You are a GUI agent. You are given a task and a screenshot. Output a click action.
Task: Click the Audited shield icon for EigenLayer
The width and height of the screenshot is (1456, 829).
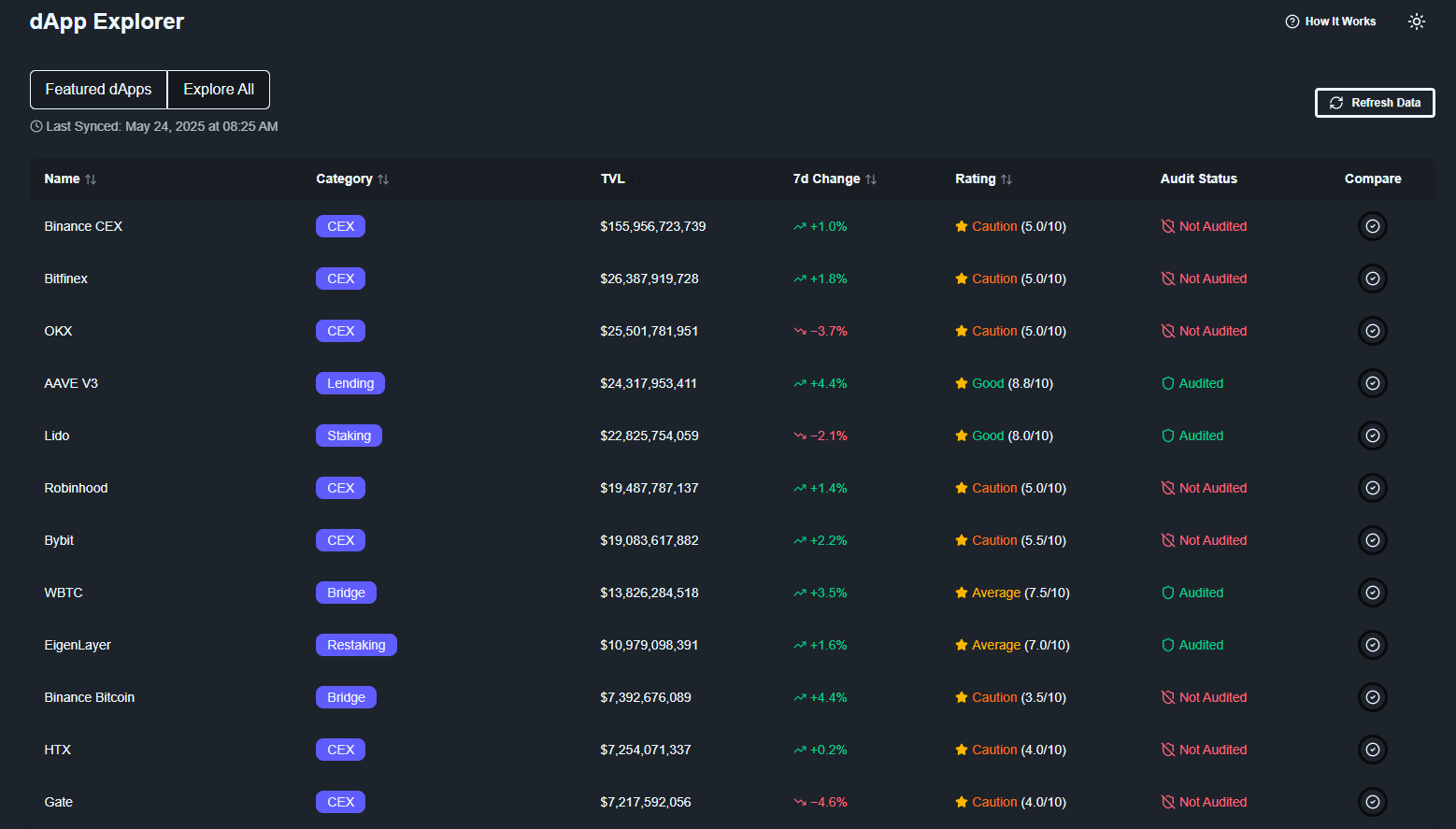click(1167, 645)
